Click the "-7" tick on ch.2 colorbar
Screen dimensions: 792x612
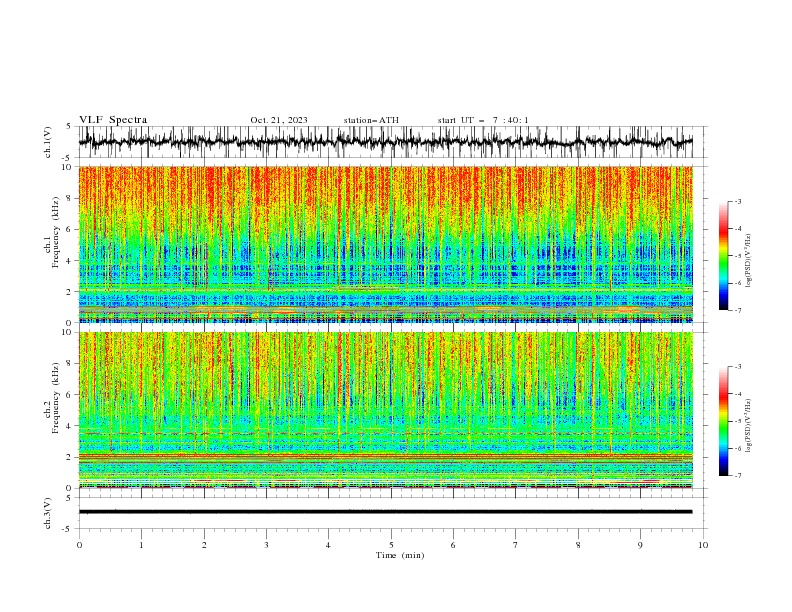[x=737, y=476]
